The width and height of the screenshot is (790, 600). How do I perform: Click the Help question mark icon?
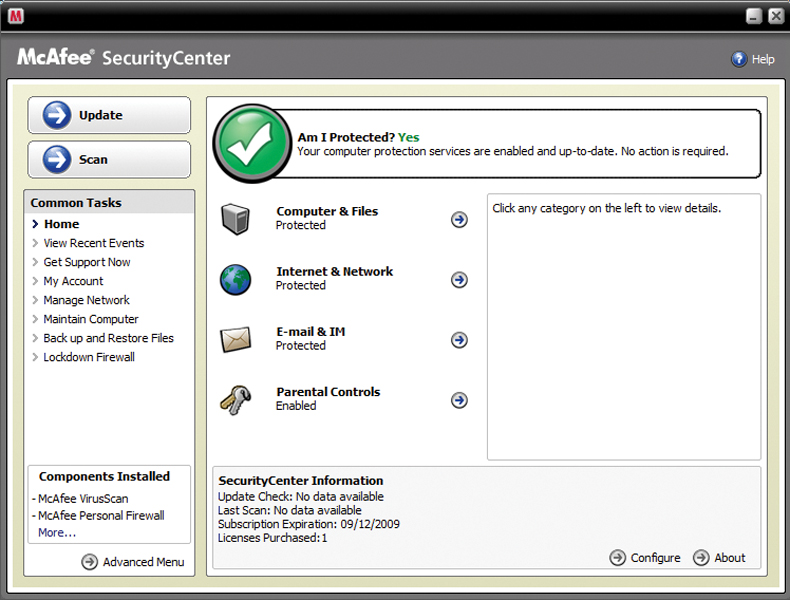[739, 59]
